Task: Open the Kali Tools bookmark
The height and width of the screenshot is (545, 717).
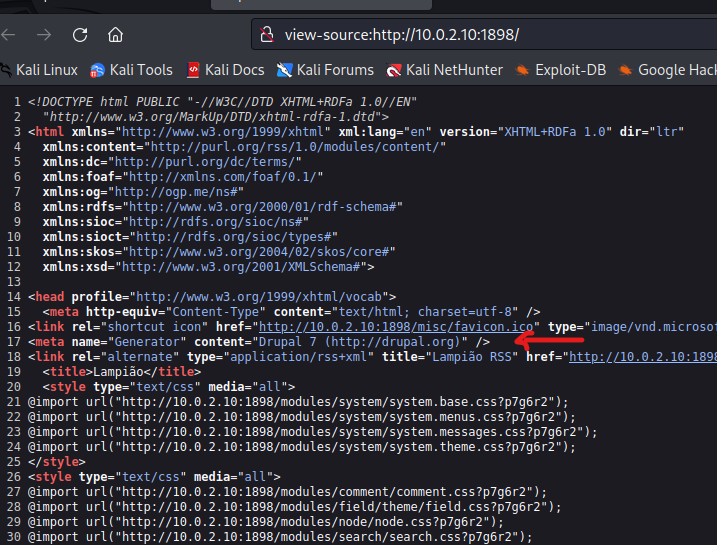Action: pos(131,70)
